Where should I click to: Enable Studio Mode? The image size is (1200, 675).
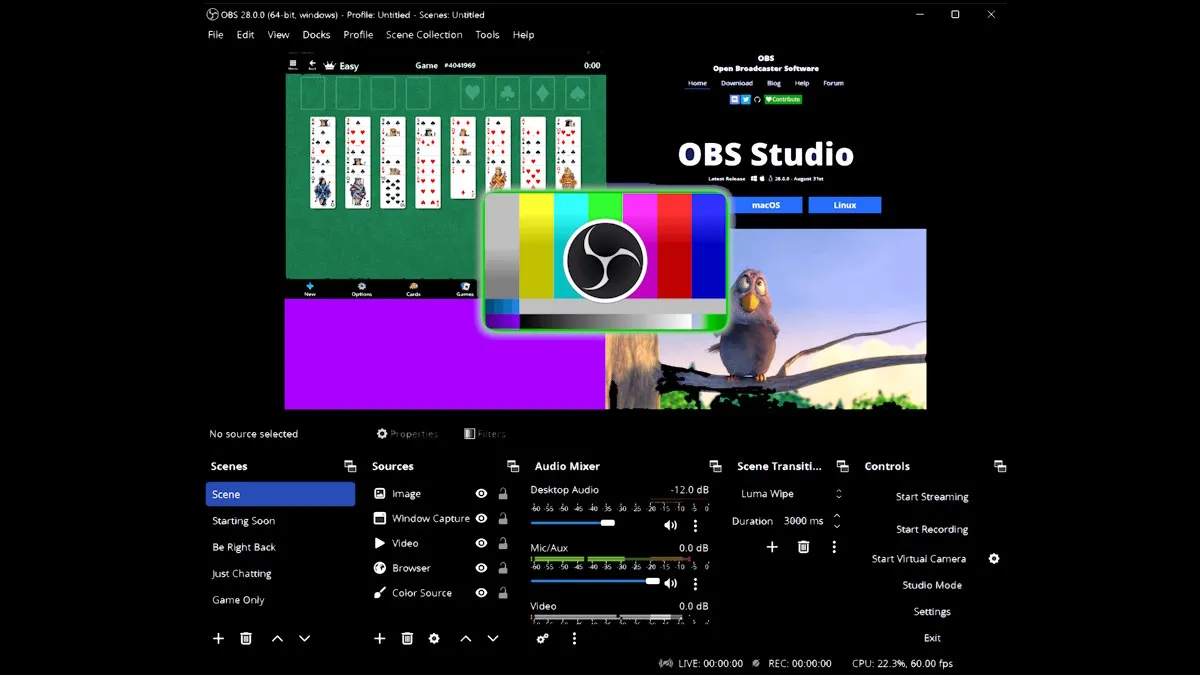(932, 585)
